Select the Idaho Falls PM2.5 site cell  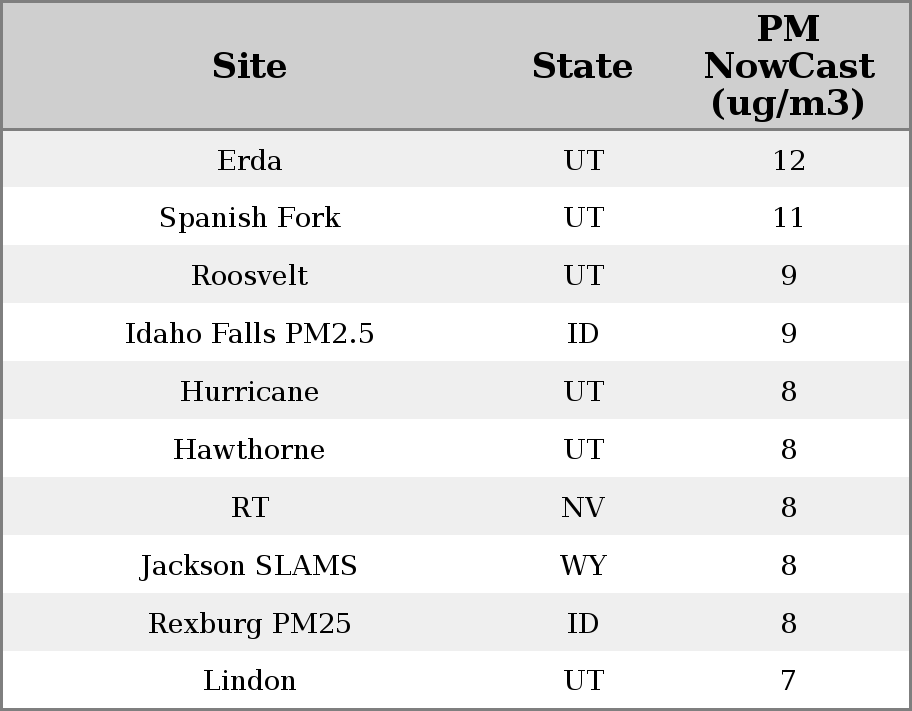(250, 334)
